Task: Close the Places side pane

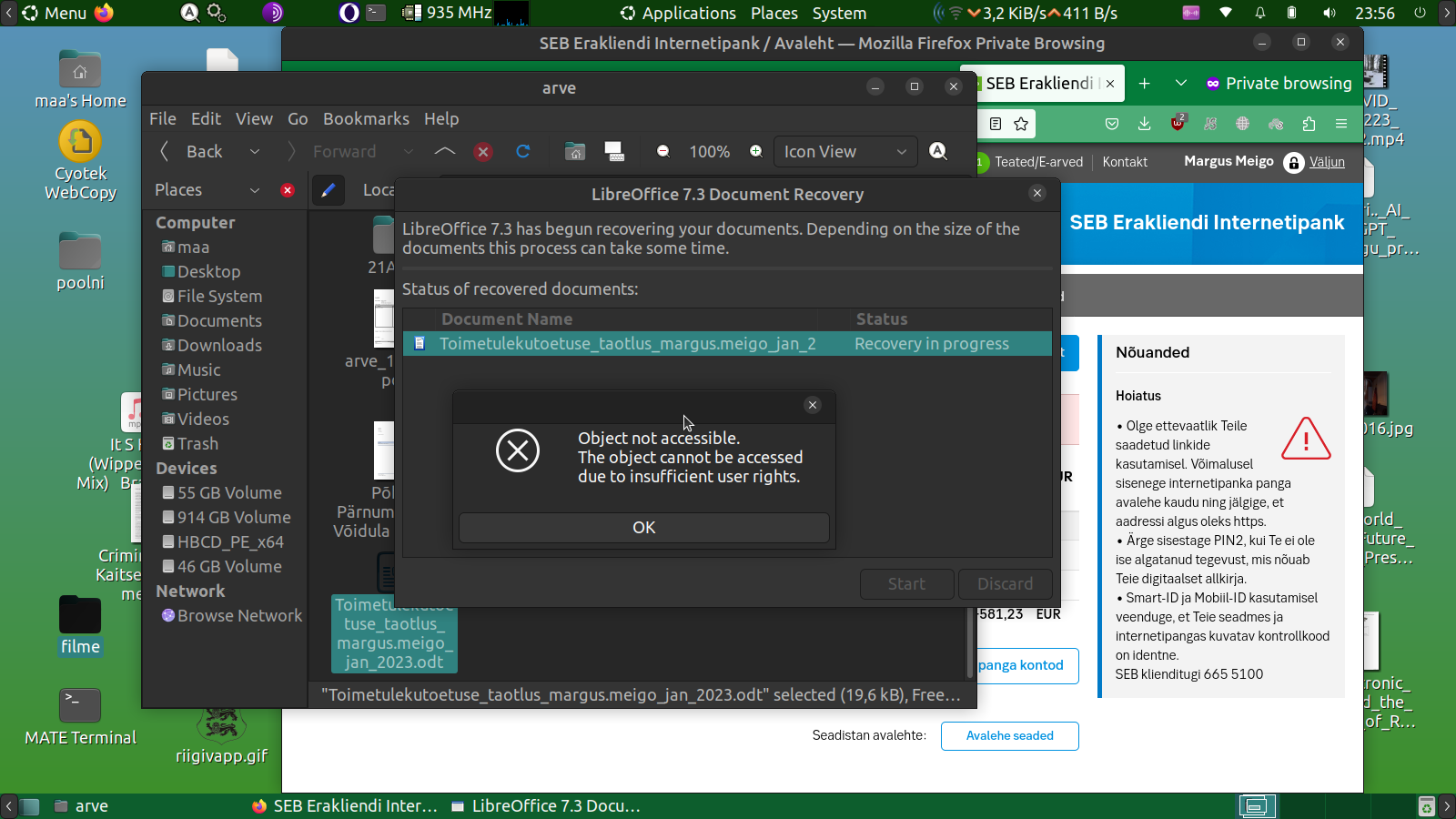Action: (288, 190)
